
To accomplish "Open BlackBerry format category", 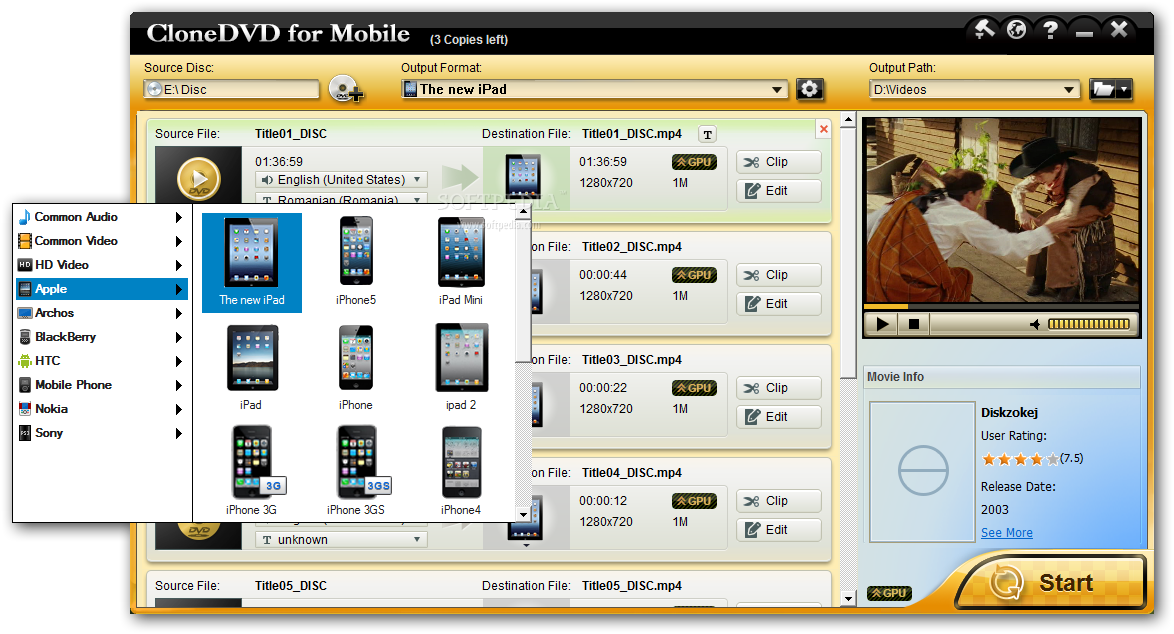I will pos(101,337).
